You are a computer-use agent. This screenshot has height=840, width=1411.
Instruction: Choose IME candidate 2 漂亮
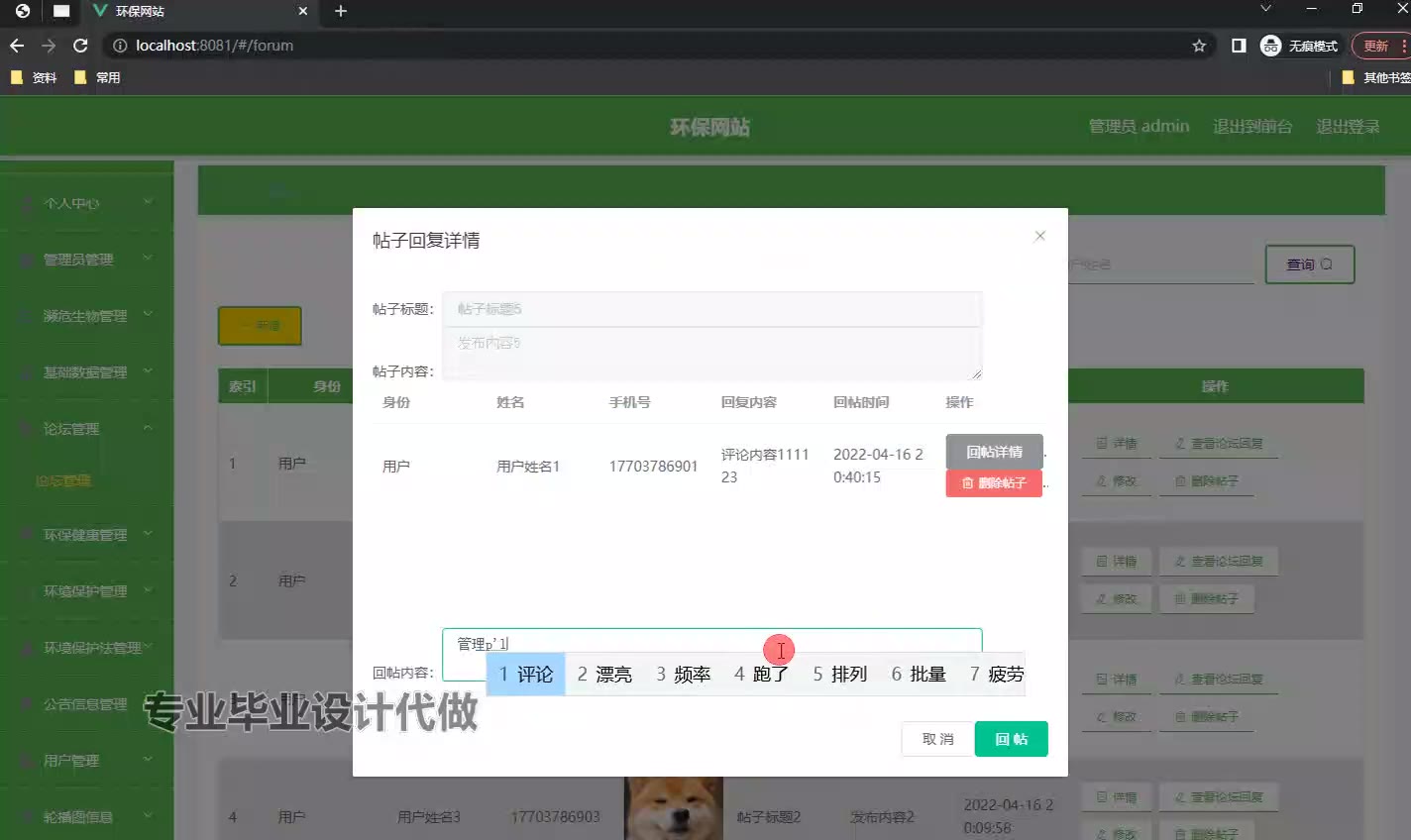pyautogui.click(x=604, y=675)
